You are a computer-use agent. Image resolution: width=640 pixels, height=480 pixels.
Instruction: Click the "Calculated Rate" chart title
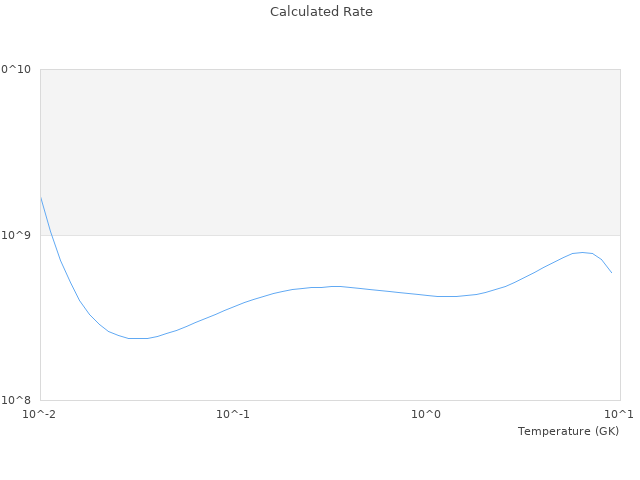coord(321,12)
